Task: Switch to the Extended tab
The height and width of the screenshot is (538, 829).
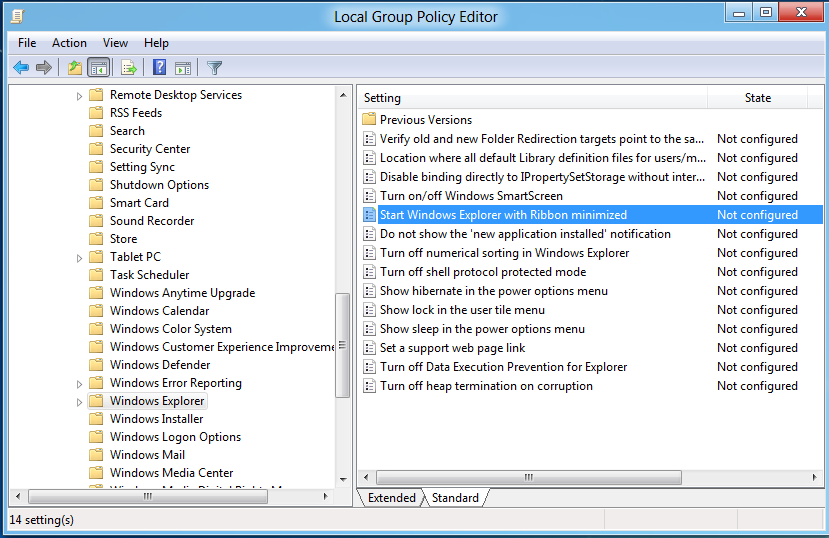Action: point(391,498)
